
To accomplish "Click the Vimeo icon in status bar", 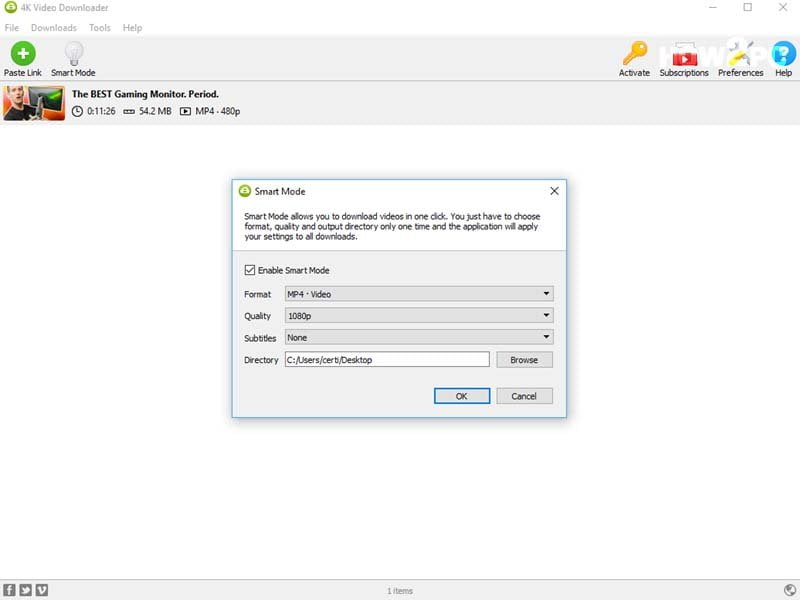I will pos(42,590).
